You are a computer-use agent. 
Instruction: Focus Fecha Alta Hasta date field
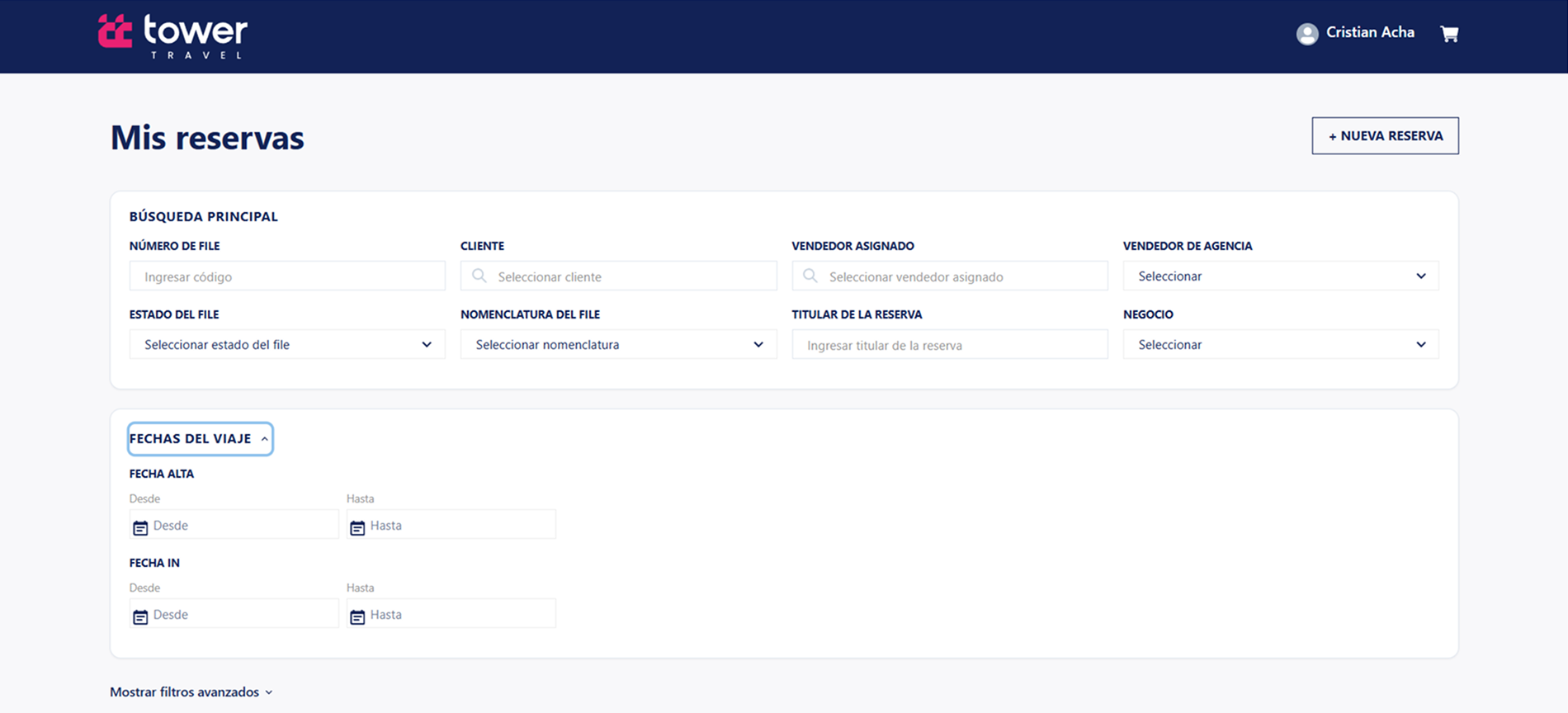451,525
